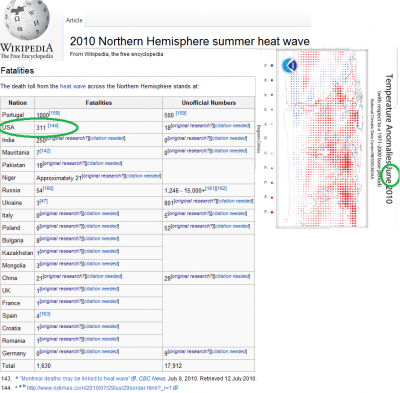Screen dimensions: 400x393
Task: Open the CBC News link
Action: pos(152,379)
